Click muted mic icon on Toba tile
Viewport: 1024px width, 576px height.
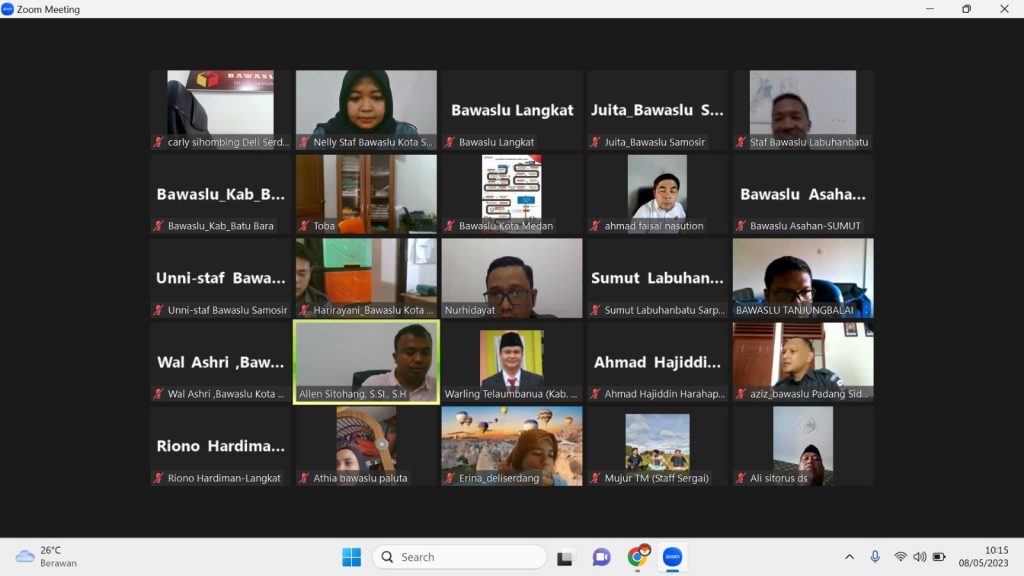point(304,226)
